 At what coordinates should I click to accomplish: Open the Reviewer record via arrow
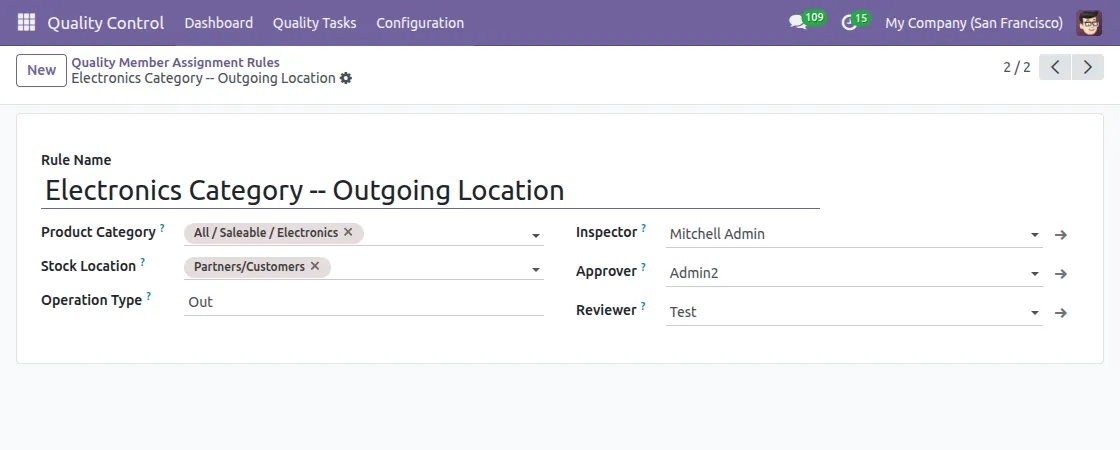pyautogui.click(x=1061, y=313)
